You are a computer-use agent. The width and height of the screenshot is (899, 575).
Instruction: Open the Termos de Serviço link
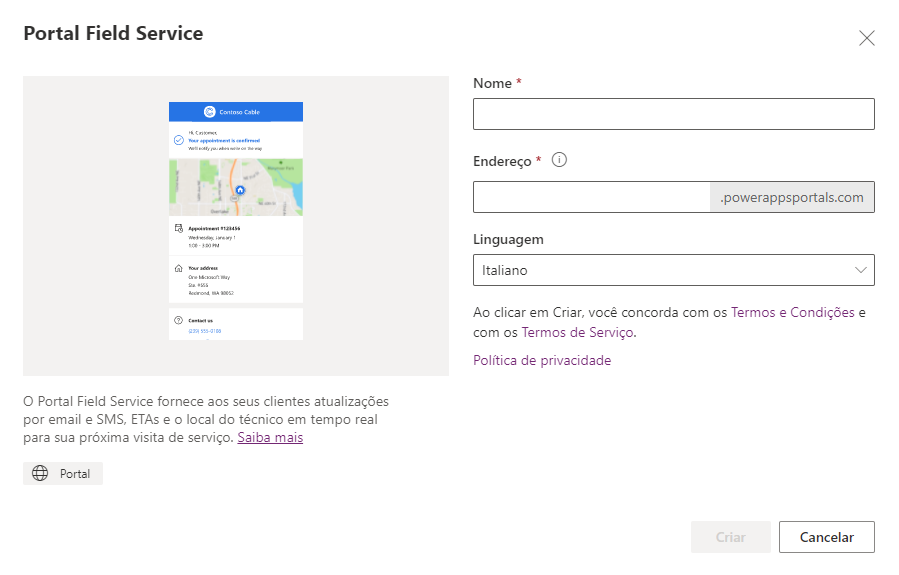pos(577,333)
